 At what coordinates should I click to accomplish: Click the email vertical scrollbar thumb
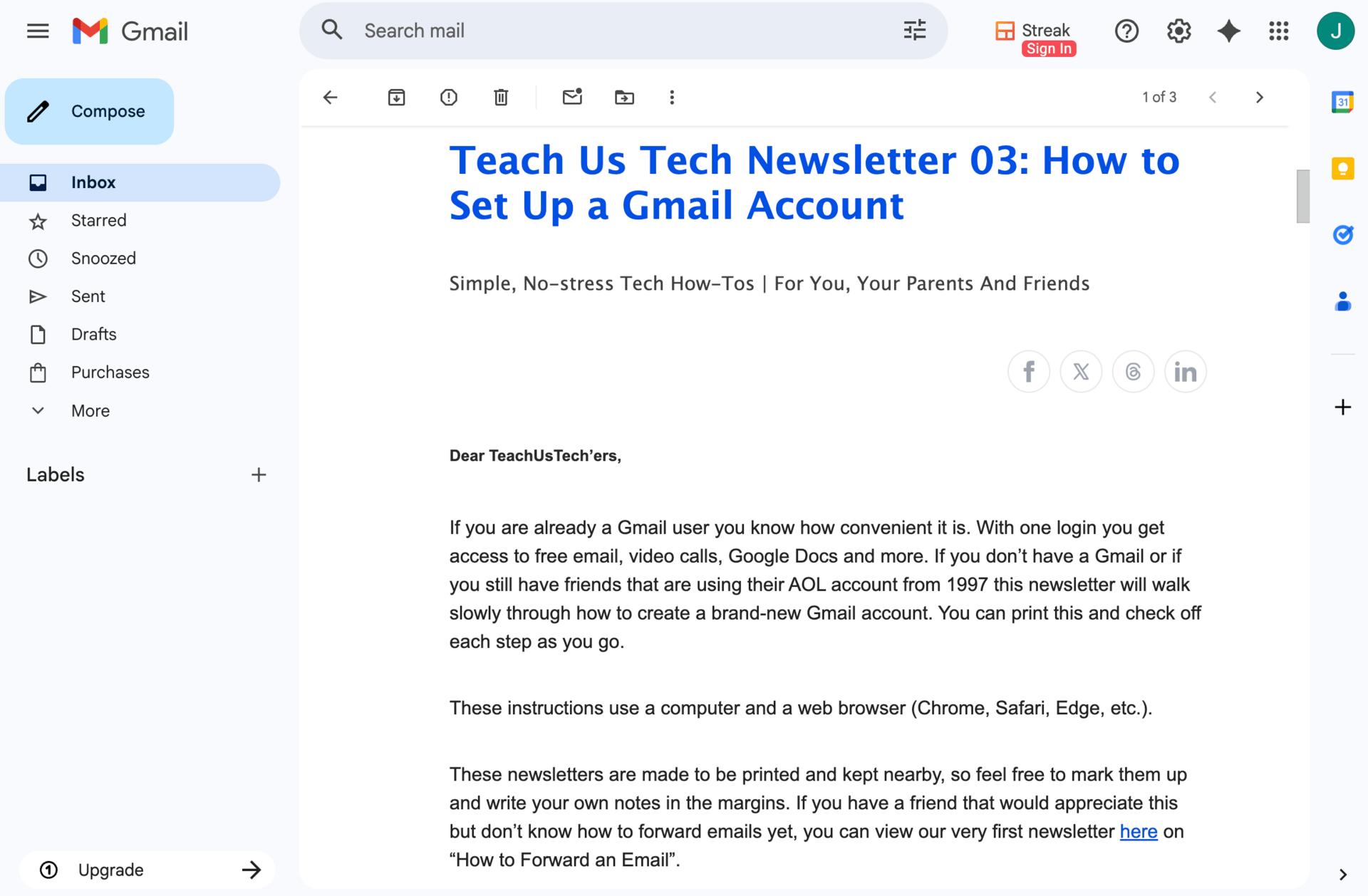[x=1302, y=196]
